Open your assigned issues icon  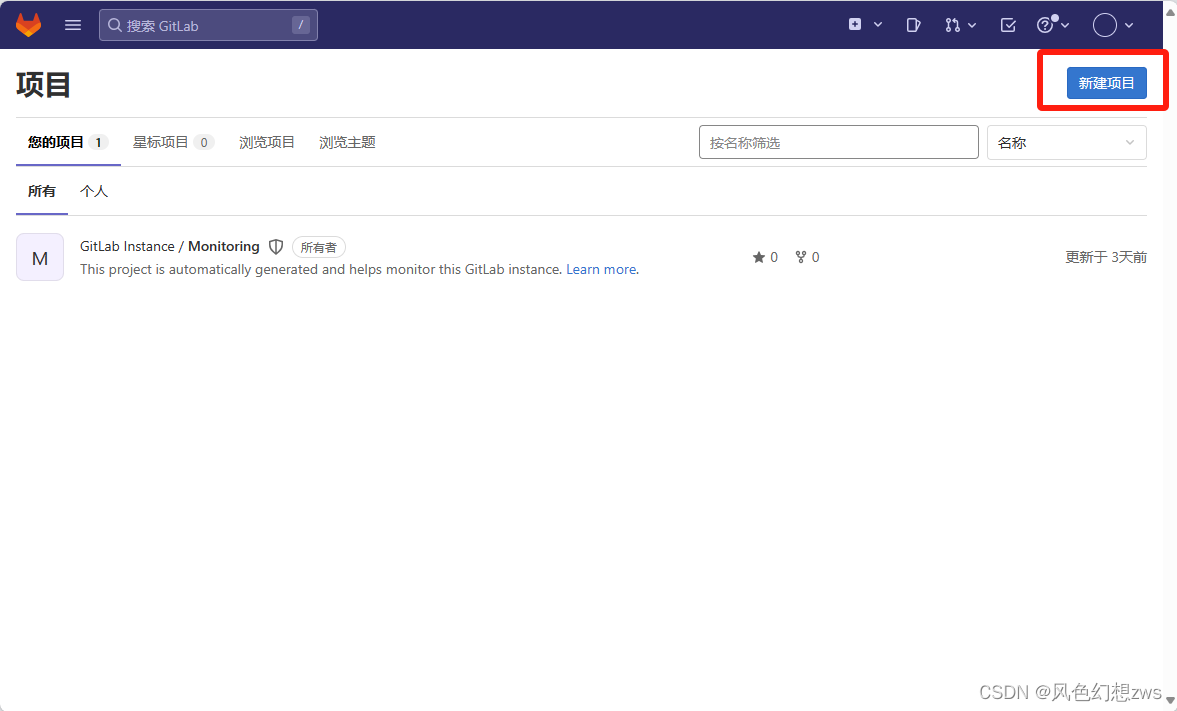913,24
